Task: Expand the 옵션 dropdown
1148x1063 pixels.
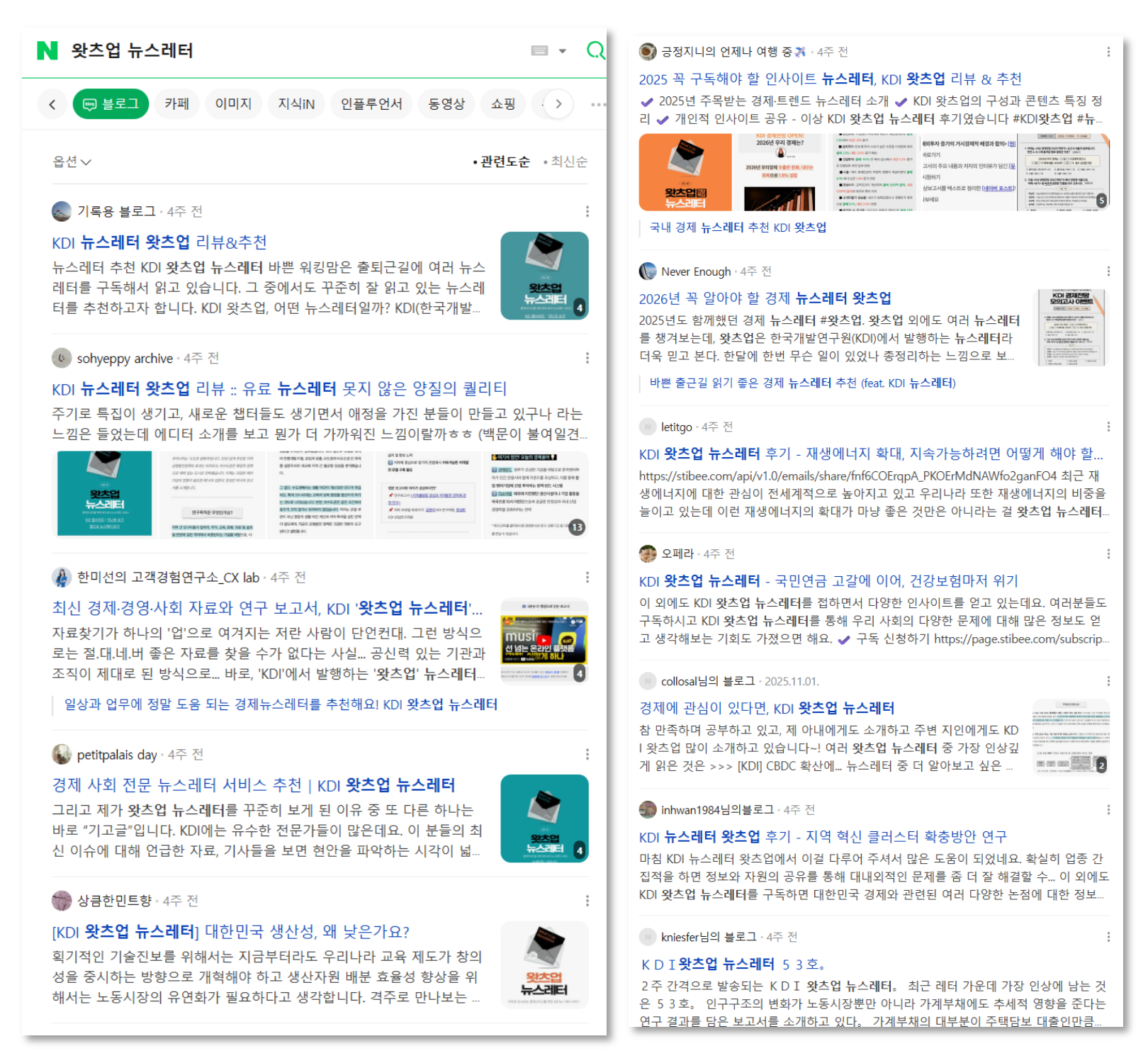Action: [x=72, y=162]
